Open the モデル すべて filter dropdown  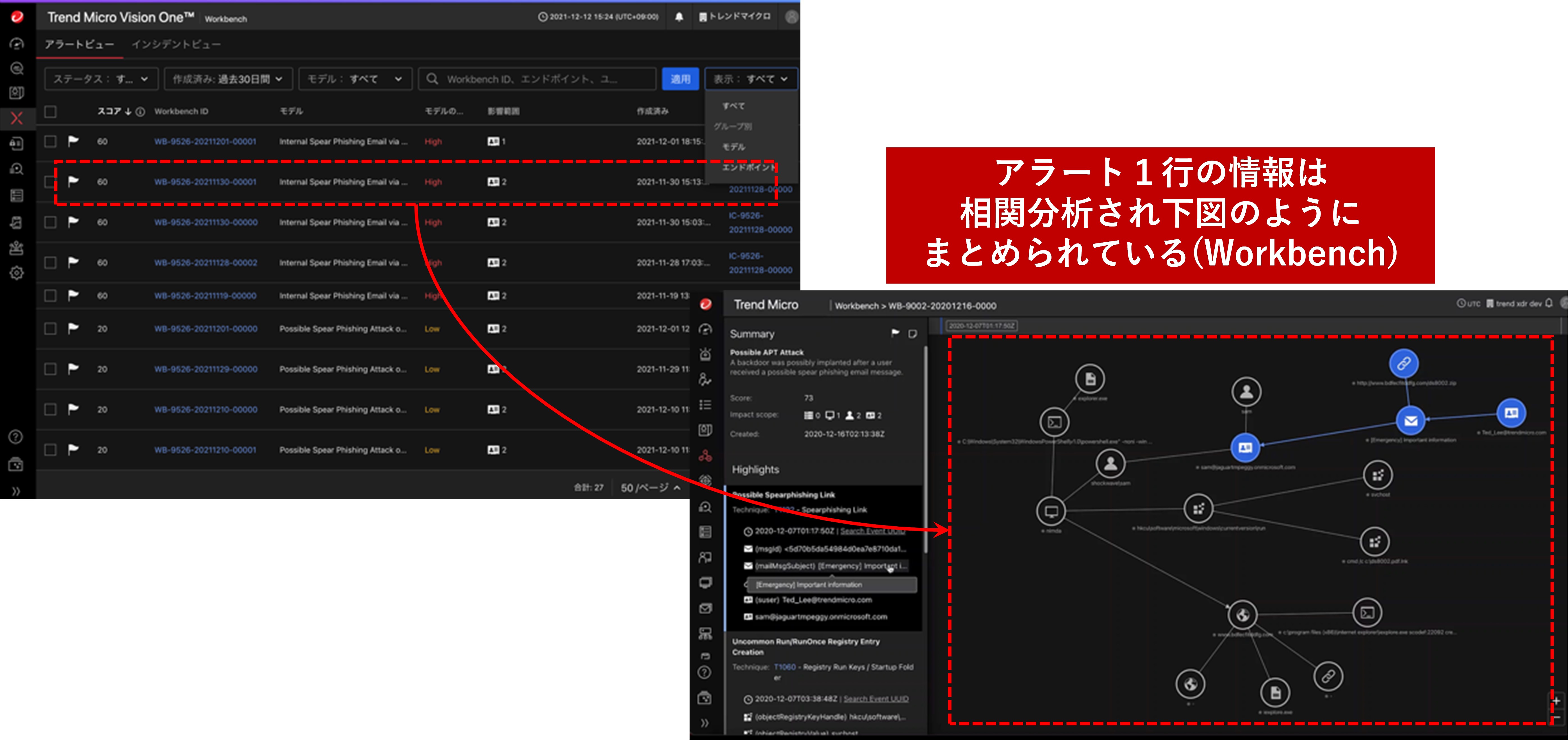(356, 79)
